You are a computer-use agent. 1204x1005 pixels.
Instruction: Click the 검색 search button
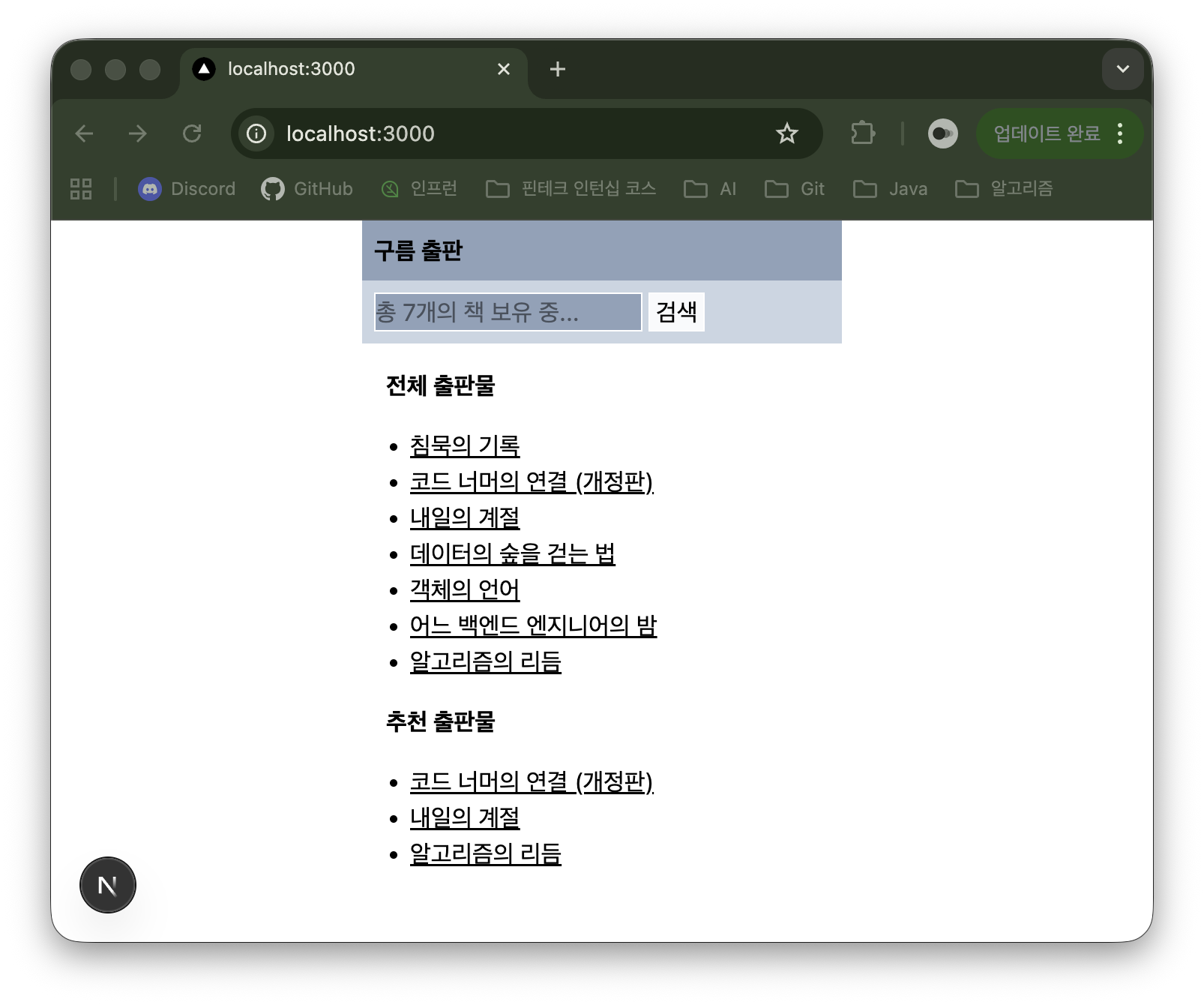(676, 312)
